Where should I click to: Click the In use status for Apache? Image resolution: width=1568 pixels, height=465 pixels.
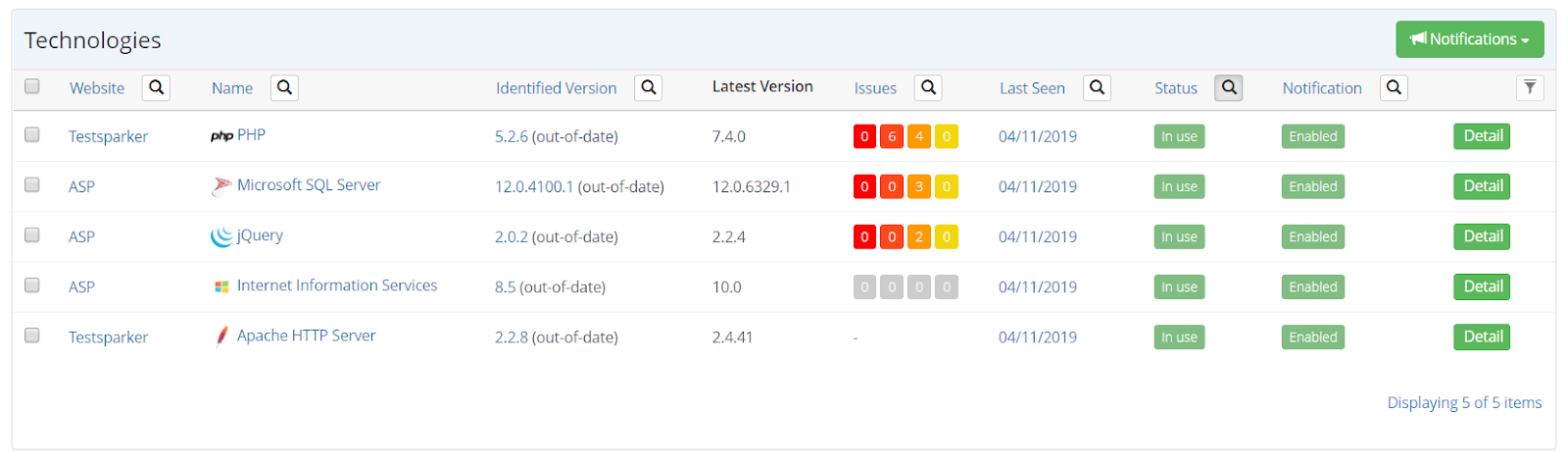[1179, 336]
